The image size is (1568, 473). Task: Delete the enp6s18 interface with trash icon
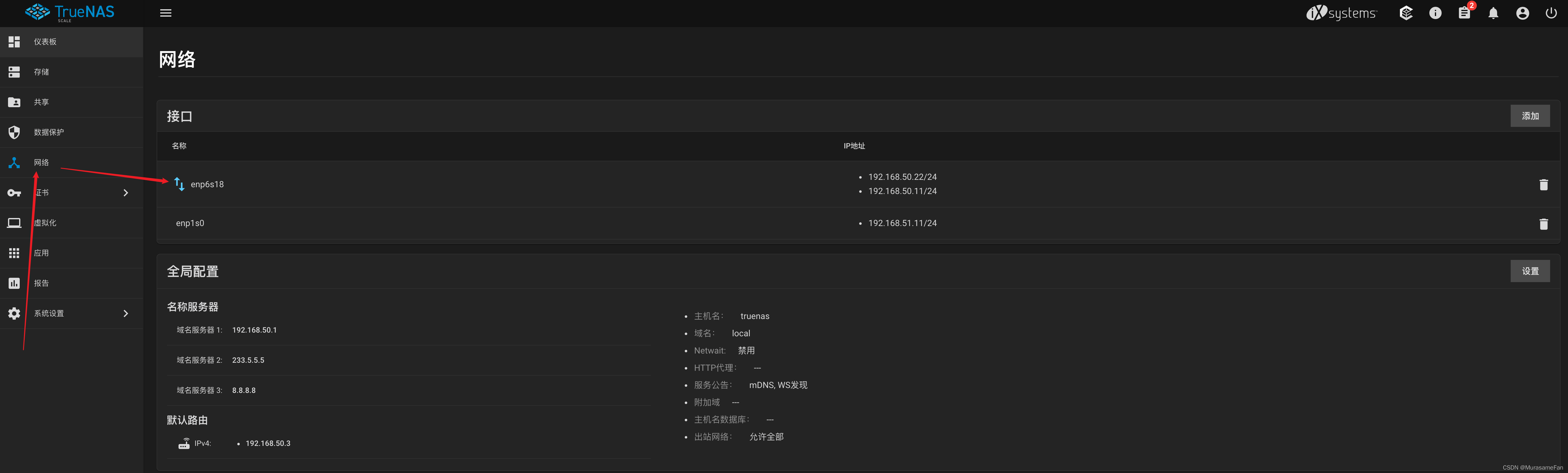pyautogui.click(x=1543, y=184)
